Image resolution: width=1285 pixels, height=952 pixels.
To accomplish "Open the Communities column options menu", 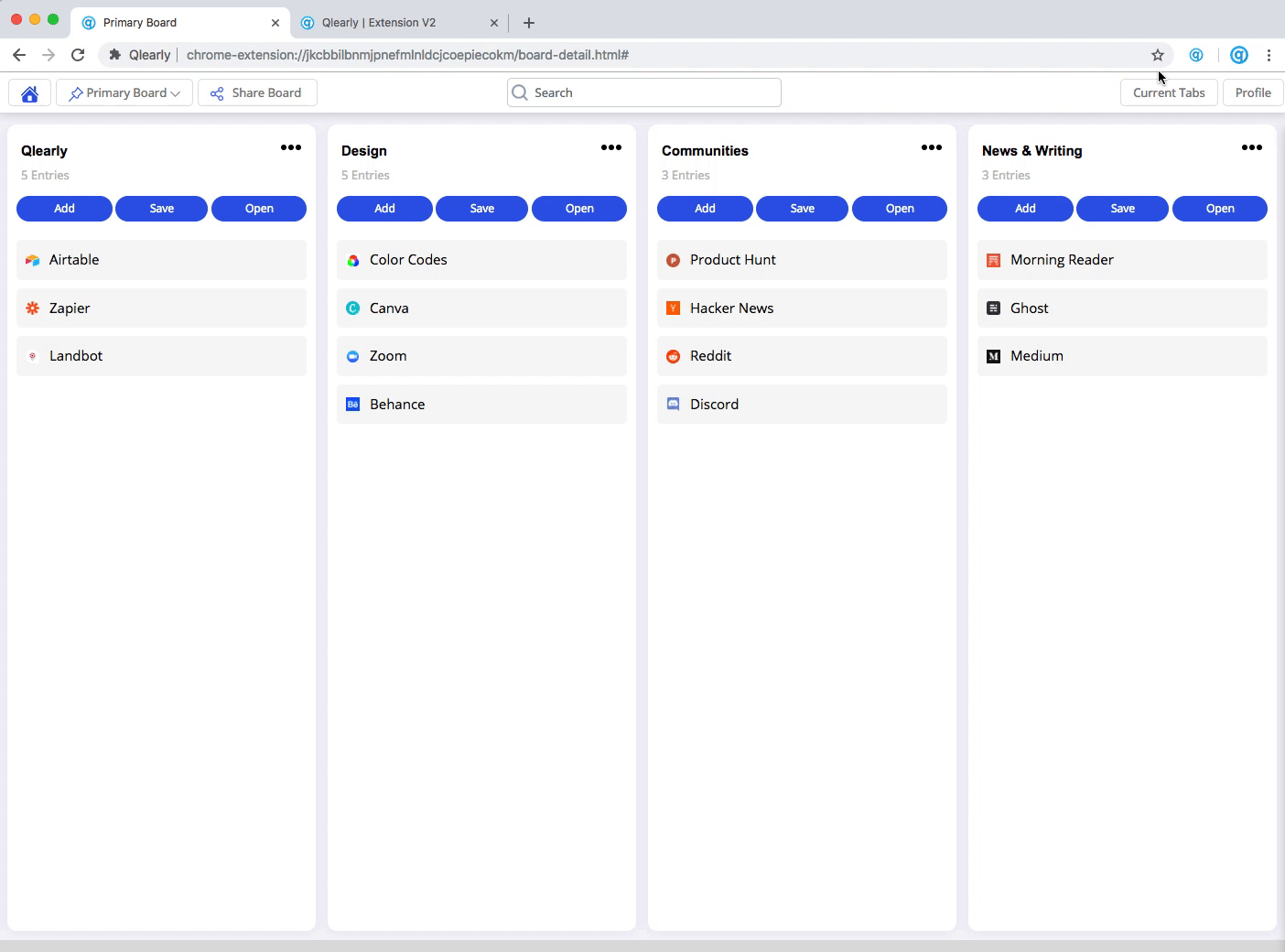I will (x=932, y=147).
